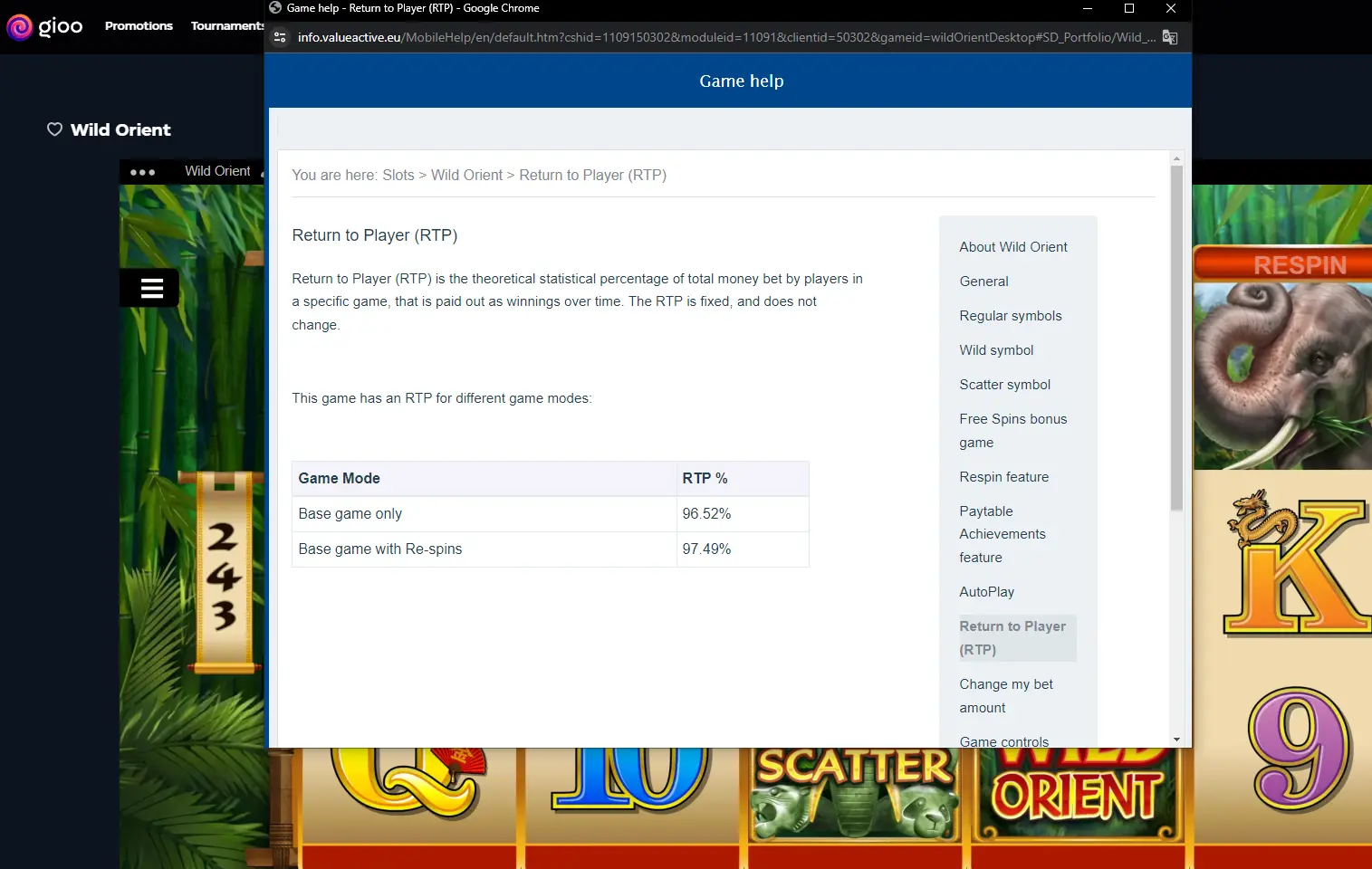This screenshot has height=869, width=1372.
Task: Click the translate page icon in address bar
Action: [x=1170, y=37]
